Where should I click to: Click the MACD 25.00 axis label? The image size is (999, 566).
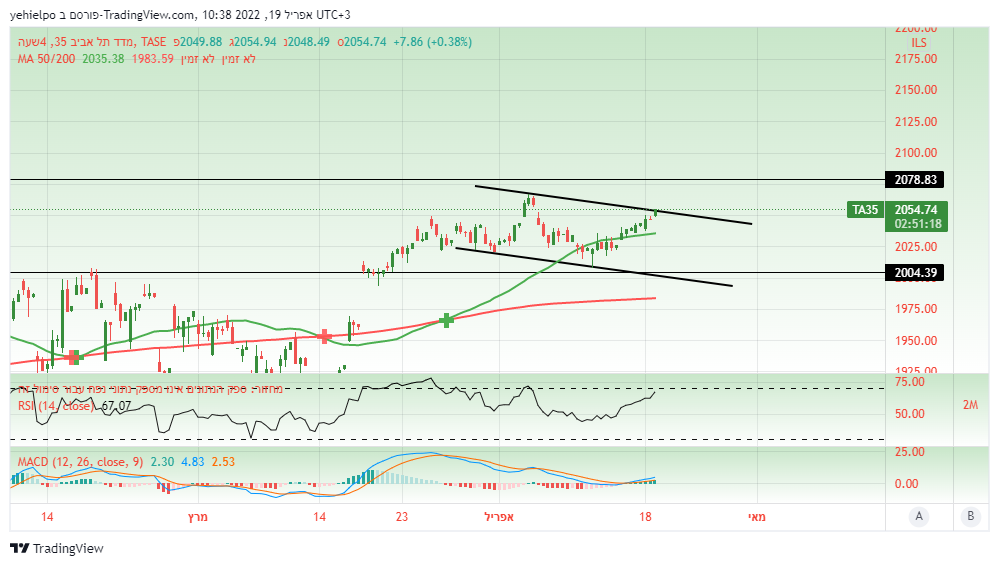909,452
